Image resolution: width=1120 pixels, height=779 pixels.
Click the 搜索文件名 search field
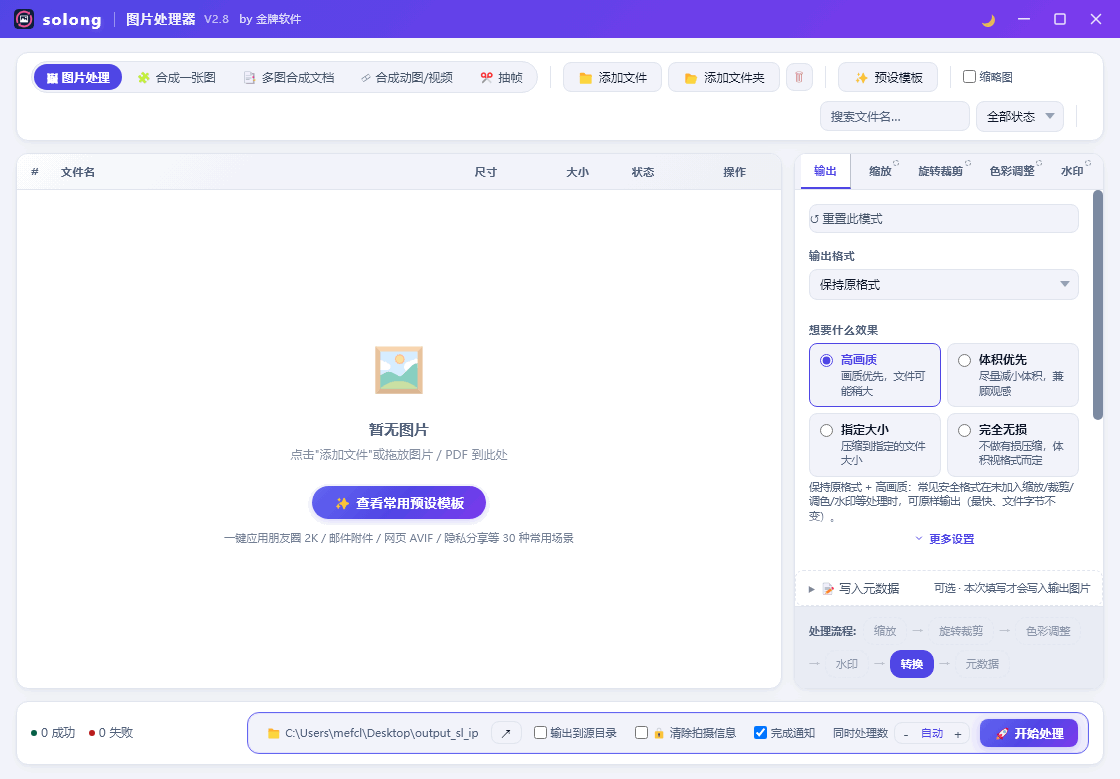click(x=894, y=116)
